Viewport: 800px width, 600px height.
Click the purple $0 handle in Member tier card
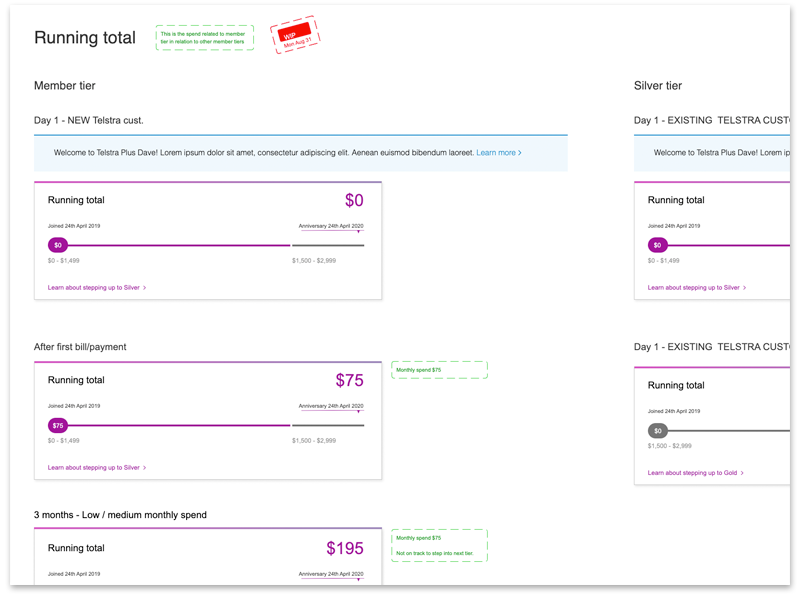tap(58, 245)
